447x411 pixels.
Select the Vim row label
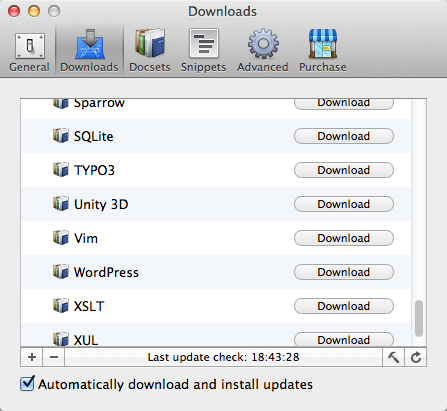tap(86, 238)
